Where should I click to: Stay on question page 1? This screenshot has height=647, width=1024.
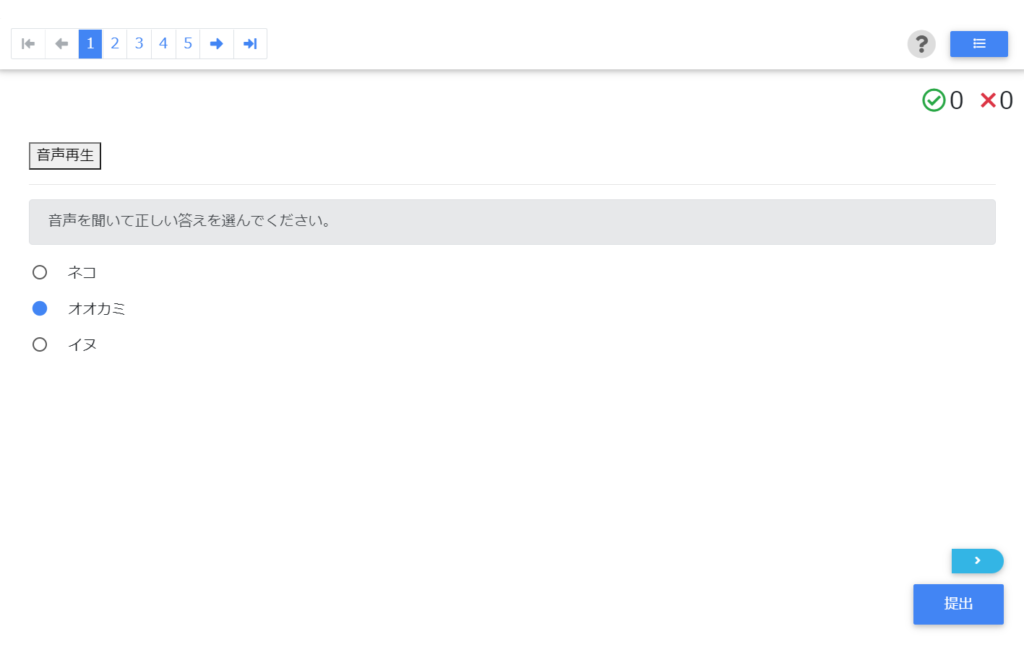point(90,44)
